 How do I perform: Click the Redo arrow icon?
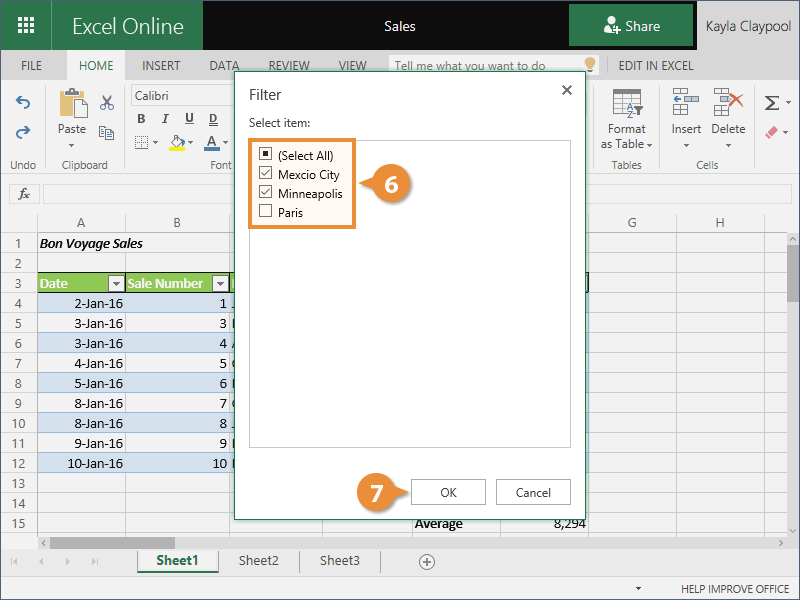[x=23, y=132]
